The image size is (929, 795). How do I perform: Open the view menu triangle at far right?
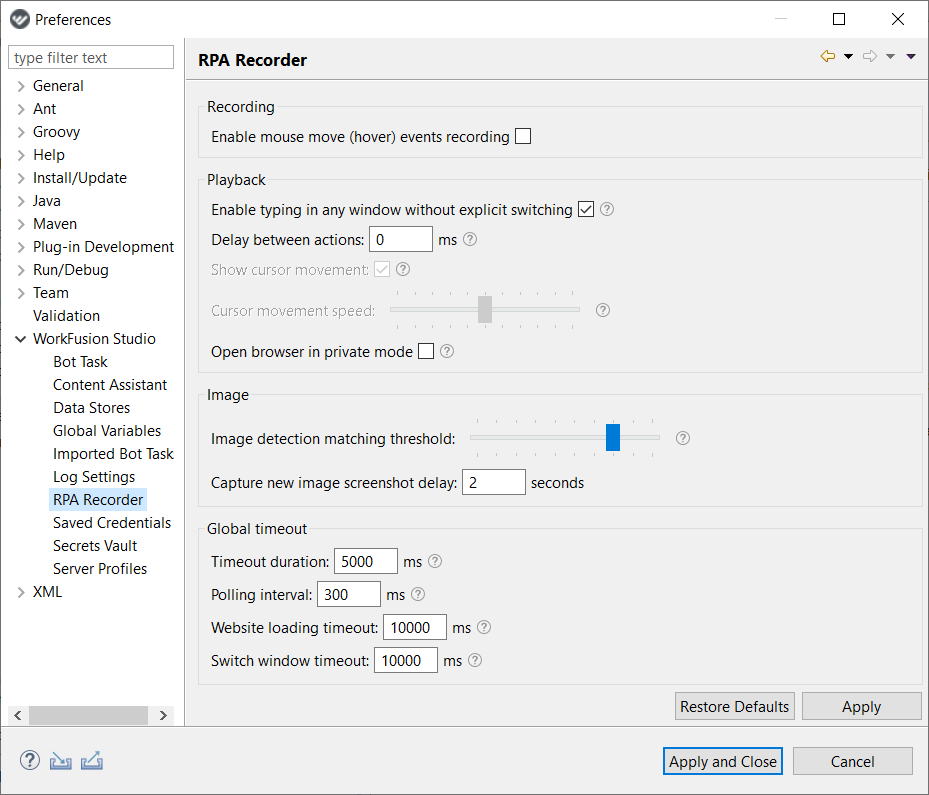coord(911,56)
